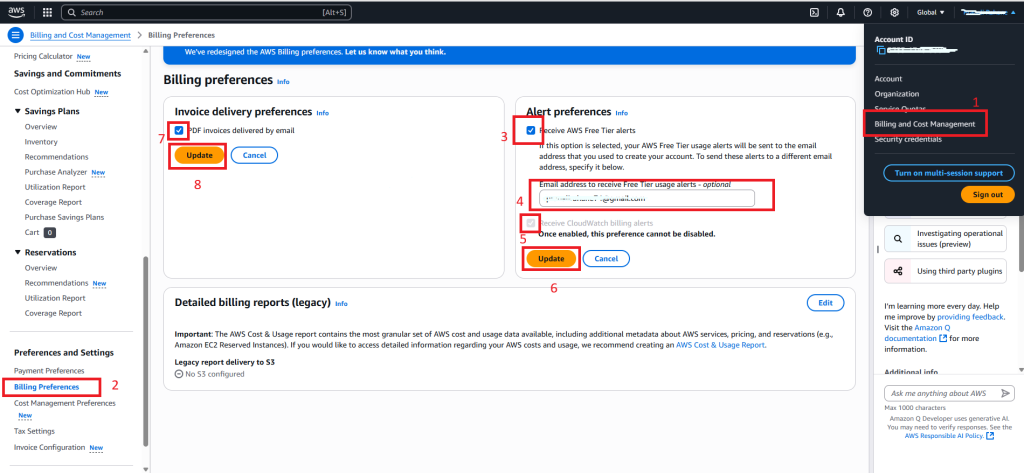Click Update under Invoice delivery preferences
This screenshot has height=473, width=1024.
[x=199, y=155]
